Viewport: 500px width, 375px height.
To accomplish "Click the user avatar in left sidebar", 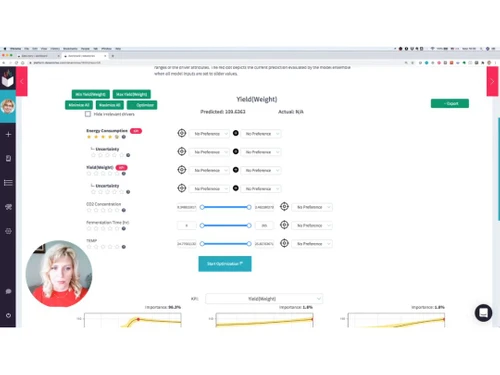I will pos(8,107).
